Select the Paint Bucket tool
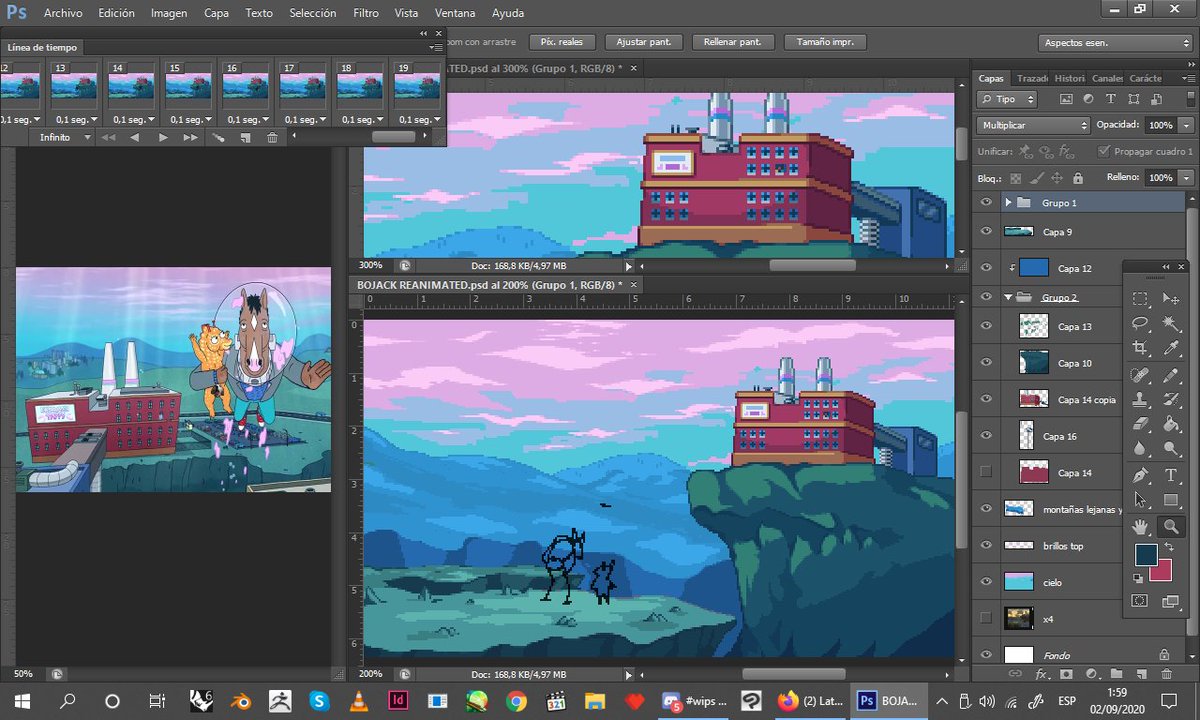This screenshot has width=1200, height=720. (1171, 424)
